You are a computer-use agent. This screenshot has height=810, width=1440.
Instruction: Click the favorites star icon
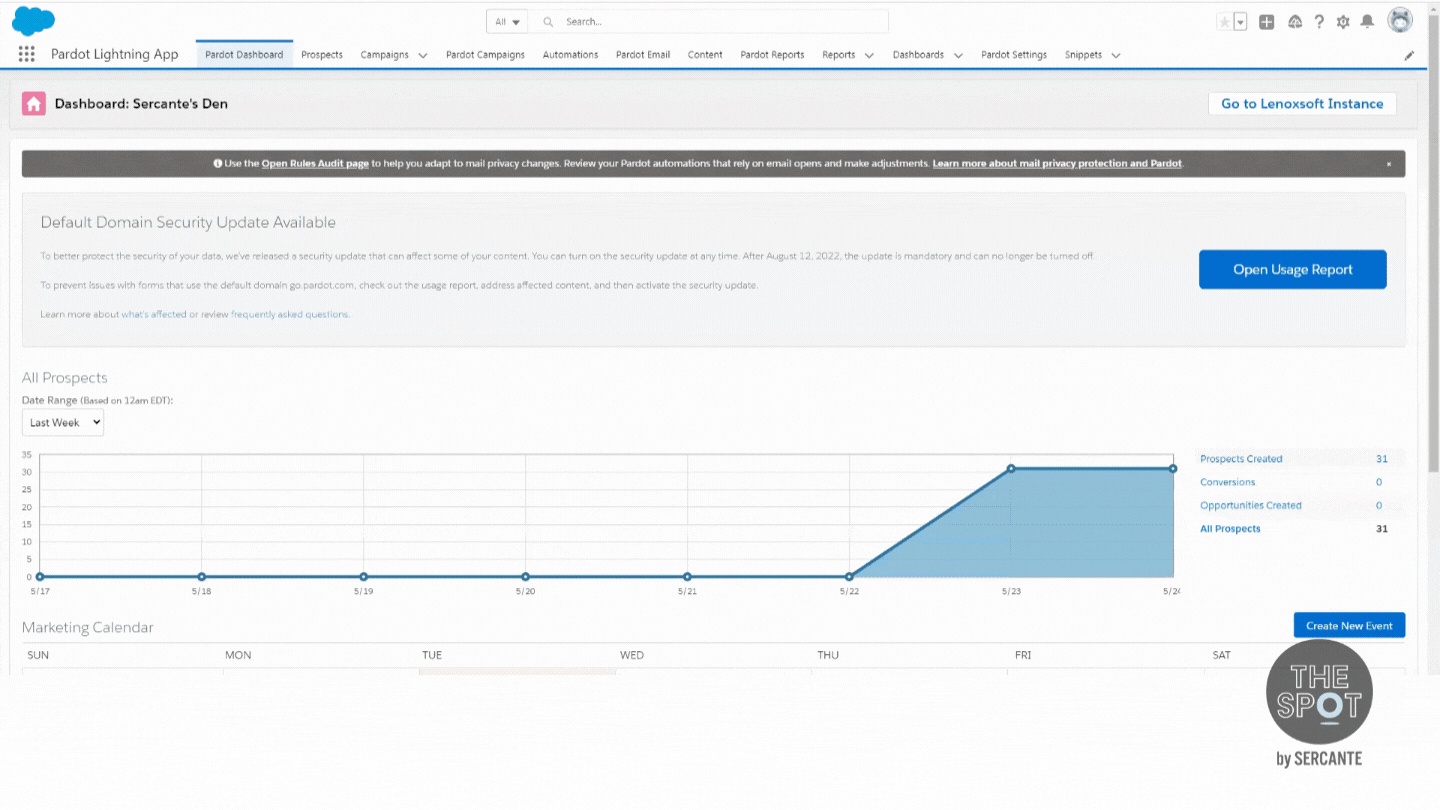tap(1224, 21)
